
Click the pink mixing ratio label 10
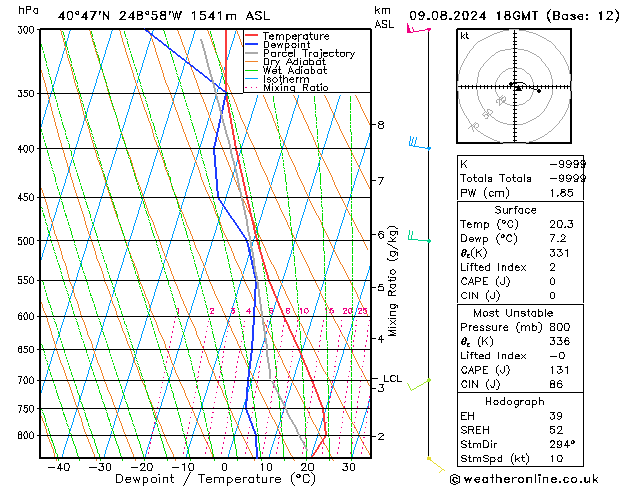[304, 311]
